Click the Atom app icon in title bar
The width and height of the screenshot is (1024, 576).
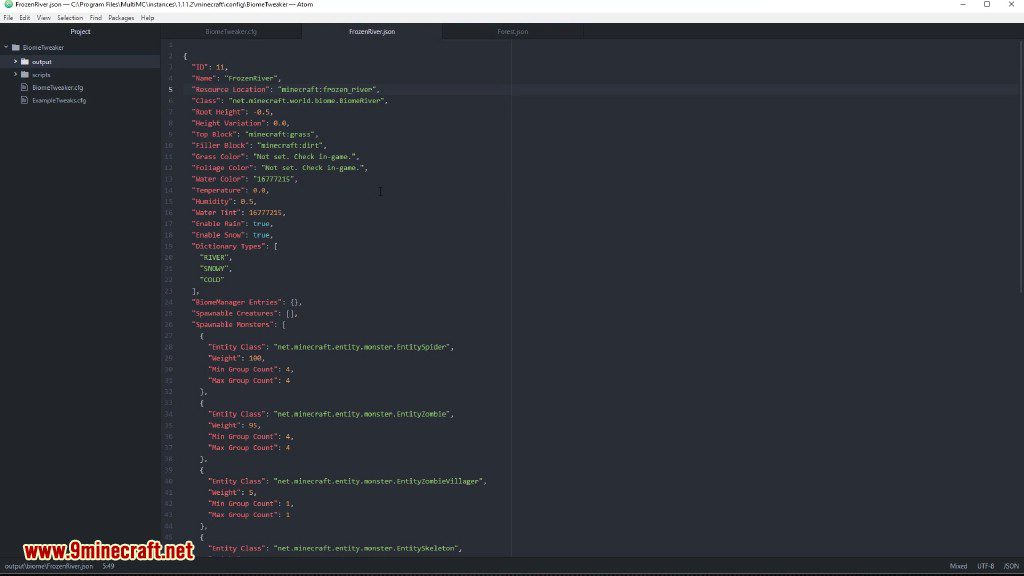click(x=8, y=4)
